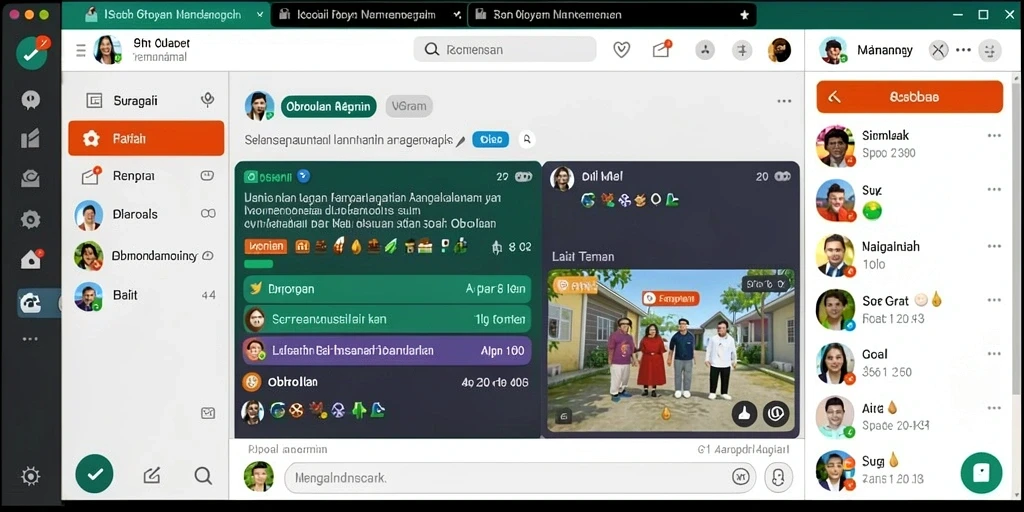The image size is (1024, 512).
Task: Click green floating button in contacts panel
Action: tap(982, 473)
